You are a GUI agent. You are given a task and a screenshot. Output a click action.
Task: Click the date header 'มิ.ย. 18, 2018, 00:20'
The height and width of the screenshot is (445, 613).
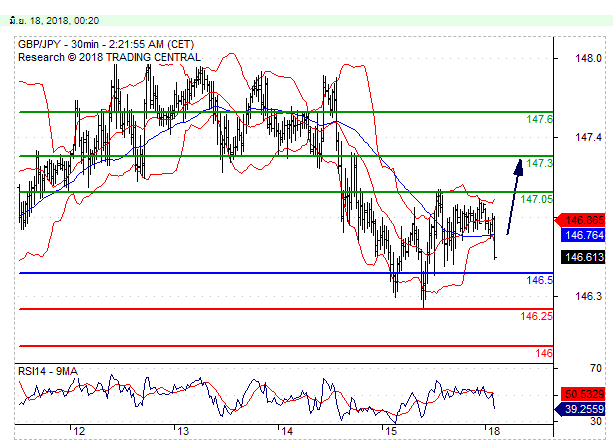coord(54,21)
